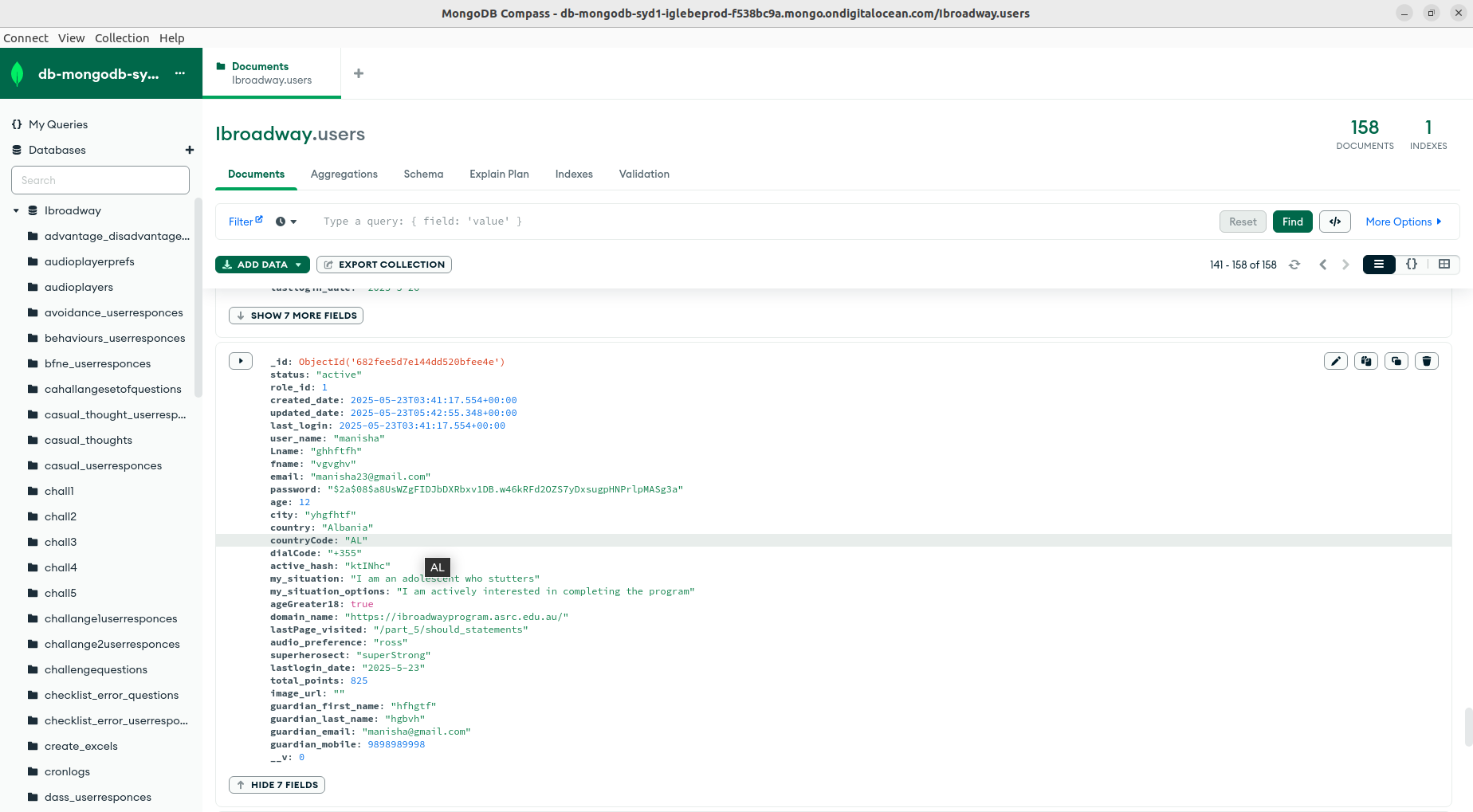This screenshot has width=1473, height=812.
Task: Create a database with plus icon
Action: pyautogui.click(x=190, y=150)
